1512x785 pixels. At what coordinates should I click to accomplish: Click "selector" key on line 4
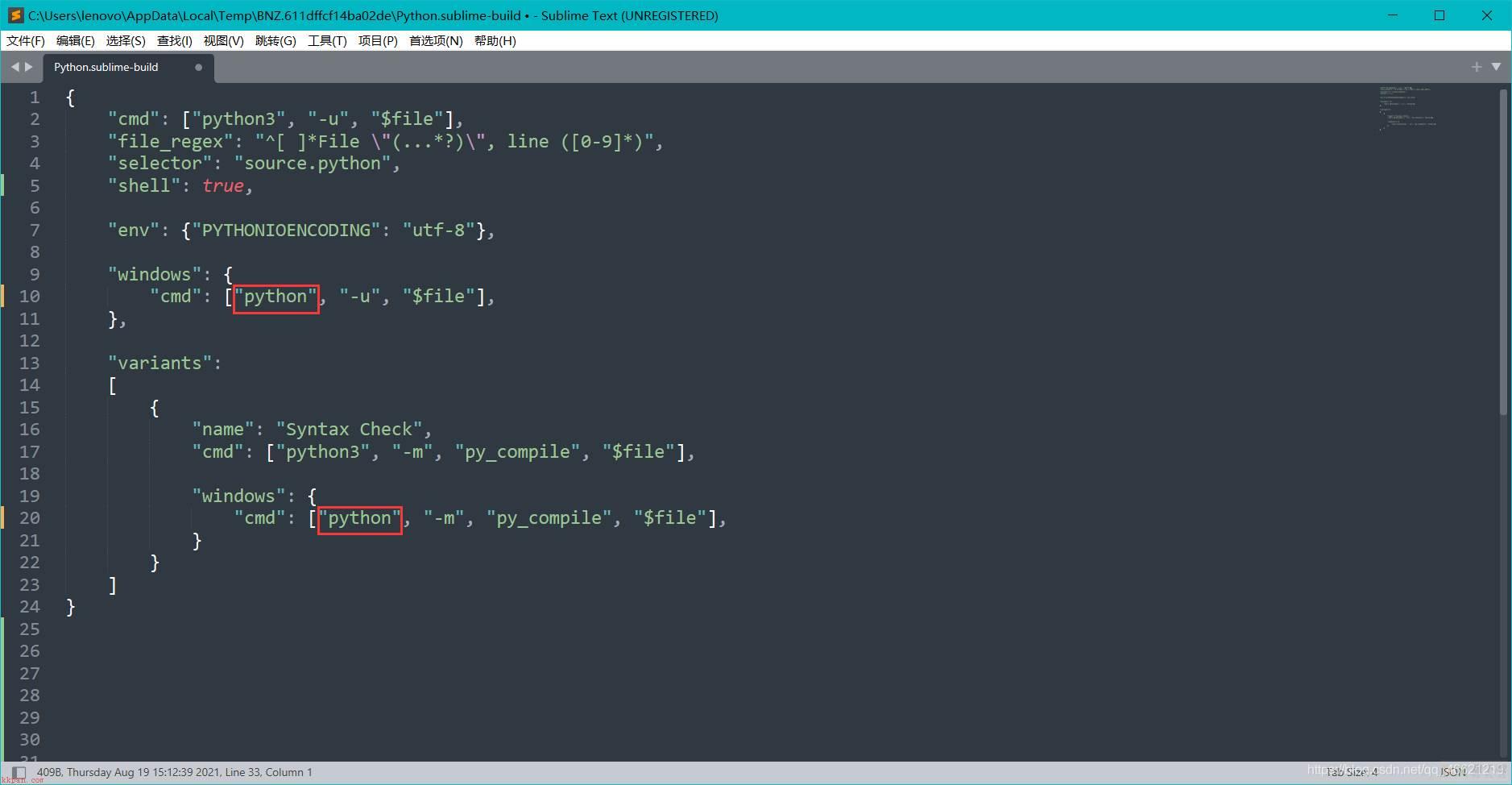[160, 164]
